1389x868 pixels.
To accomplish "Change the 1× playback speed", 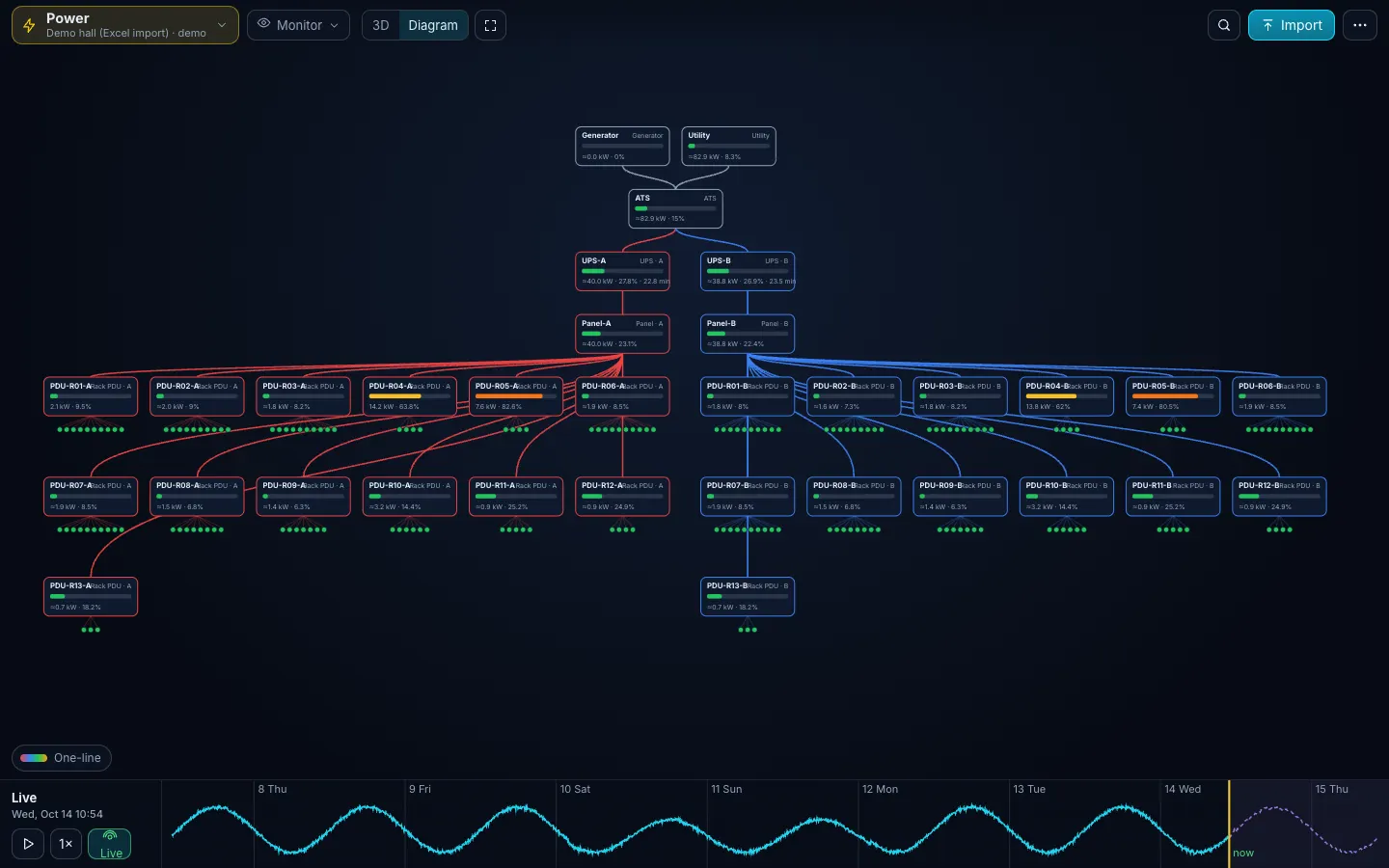I will click(x=66, y=844).
